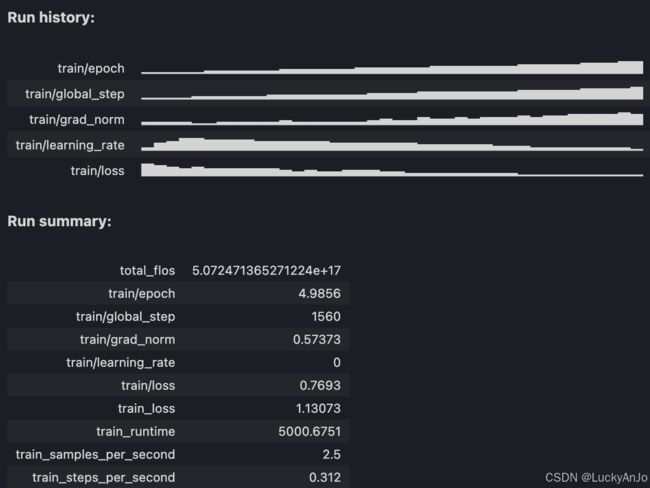Screen dimensions: 650x488
Task: Click the global step value 1560
Action: pos(326,317)
